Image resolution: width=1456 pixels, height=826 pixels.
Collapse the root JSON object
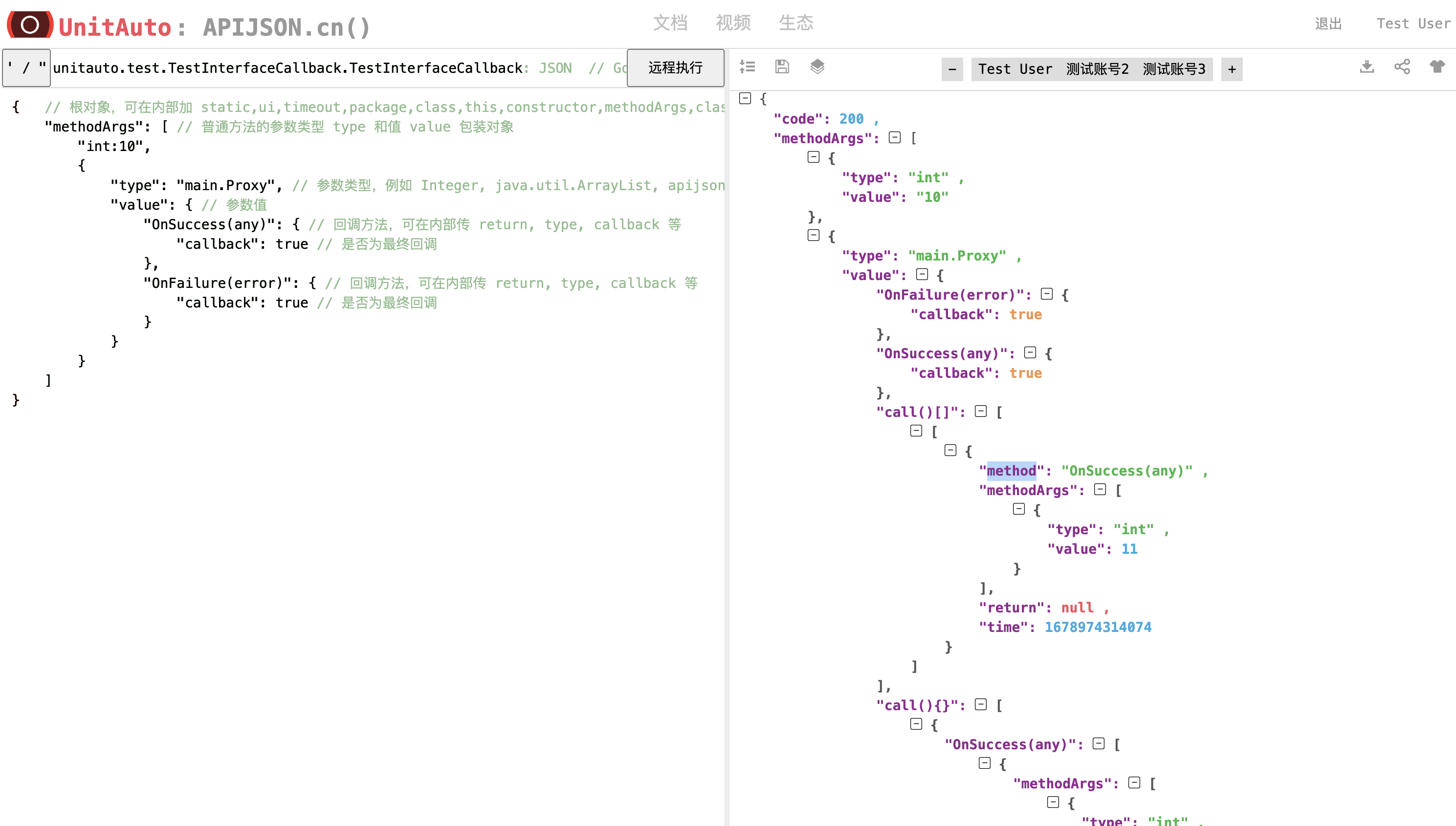click(745, 99)
